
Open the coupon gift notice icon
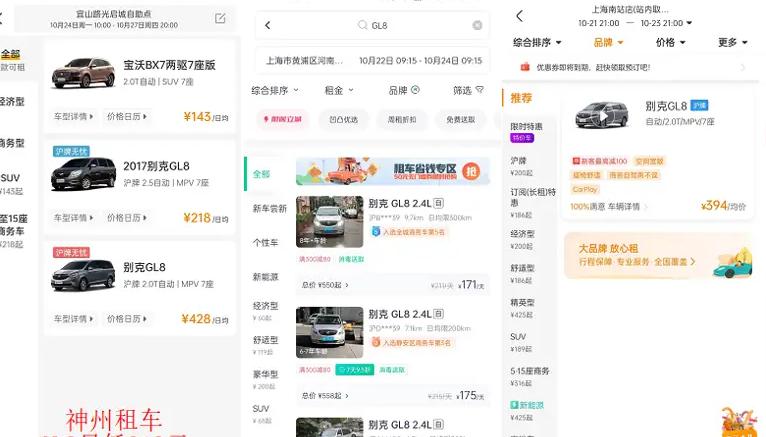(x=525, y=67)
